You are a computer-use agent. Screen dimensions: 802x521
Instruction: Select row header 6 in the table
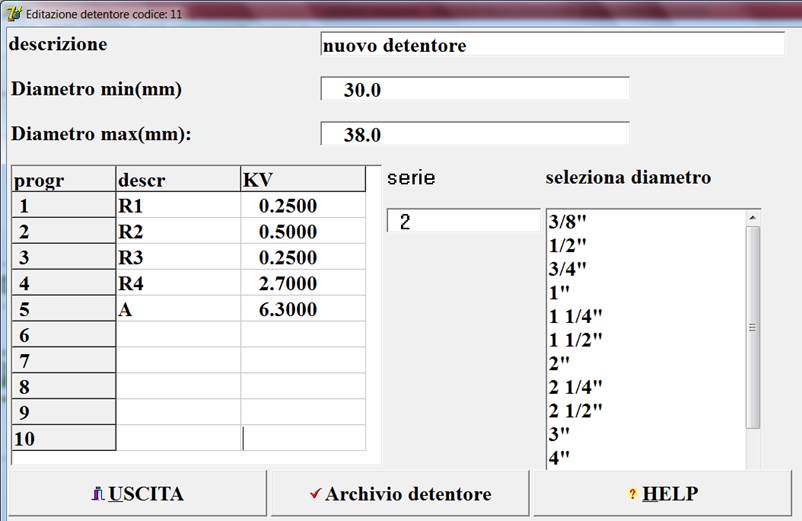pyautogui.click(x=64, y=335)
